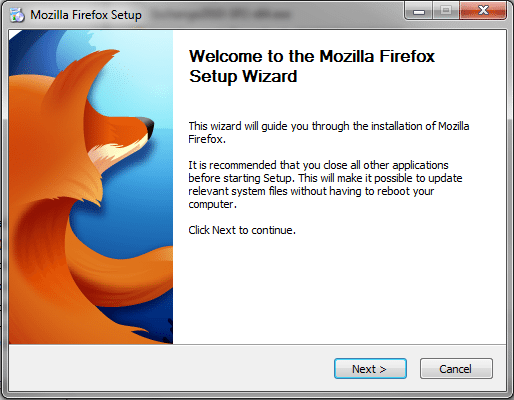Screen dimensions: 514x400
Task: Click the empty white area below the instructions
Action: (x=339, y=290)
